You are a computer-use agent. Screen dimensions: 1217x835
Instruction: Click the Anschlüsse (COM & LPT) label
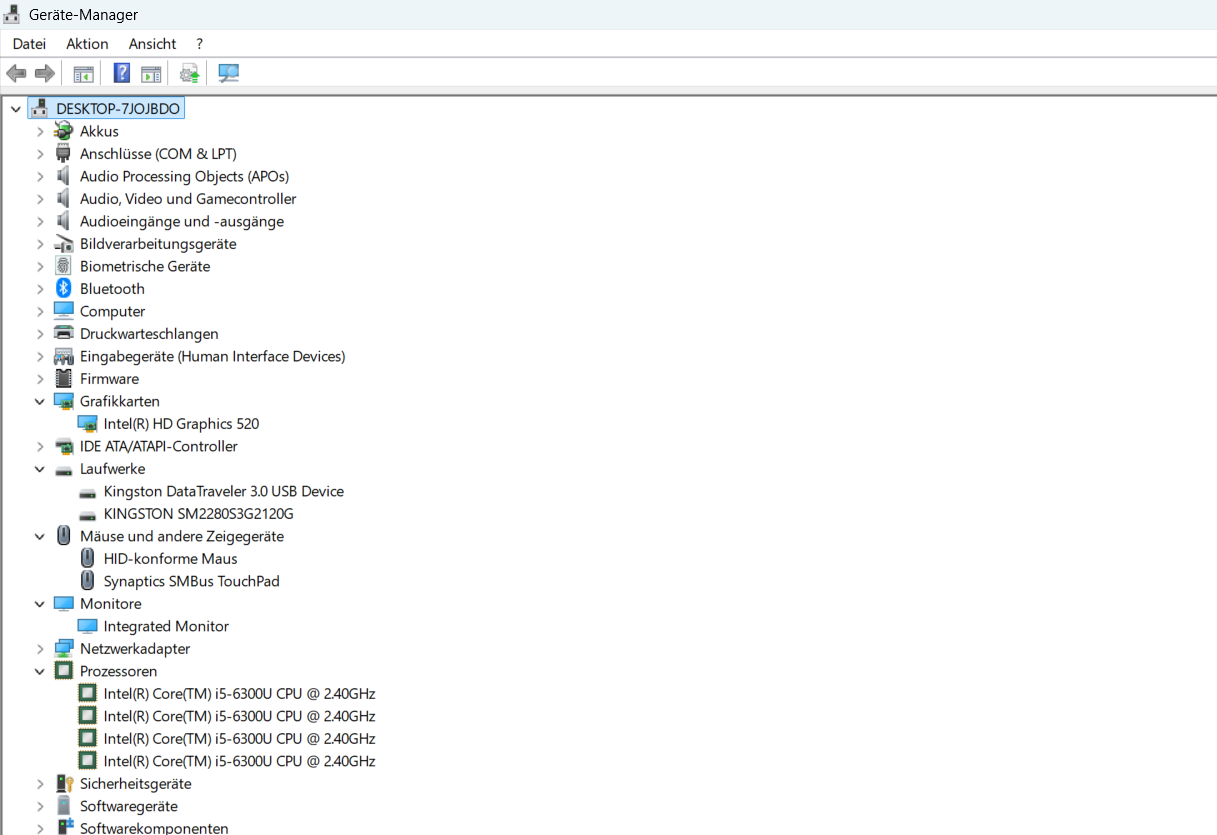158,153
